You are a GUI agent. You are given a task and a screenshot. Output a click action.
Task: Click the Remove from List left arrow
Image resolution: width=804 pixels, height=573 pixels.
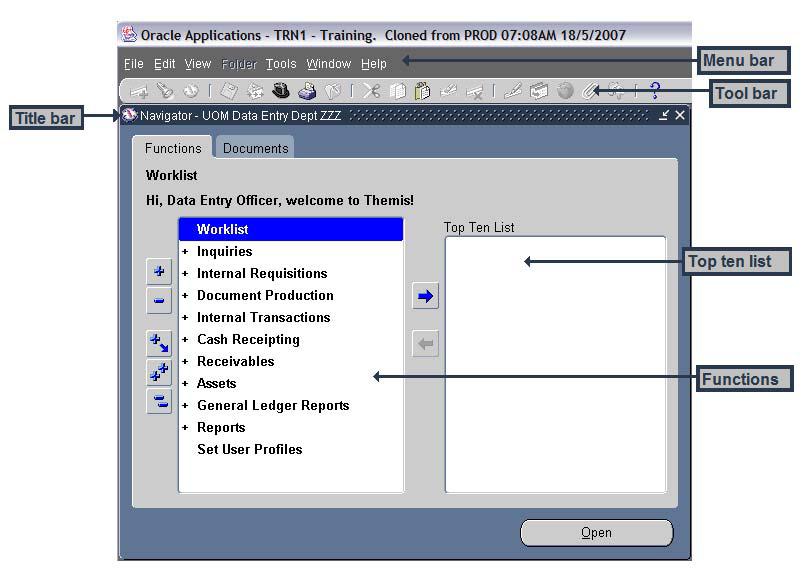pos(425,344)
